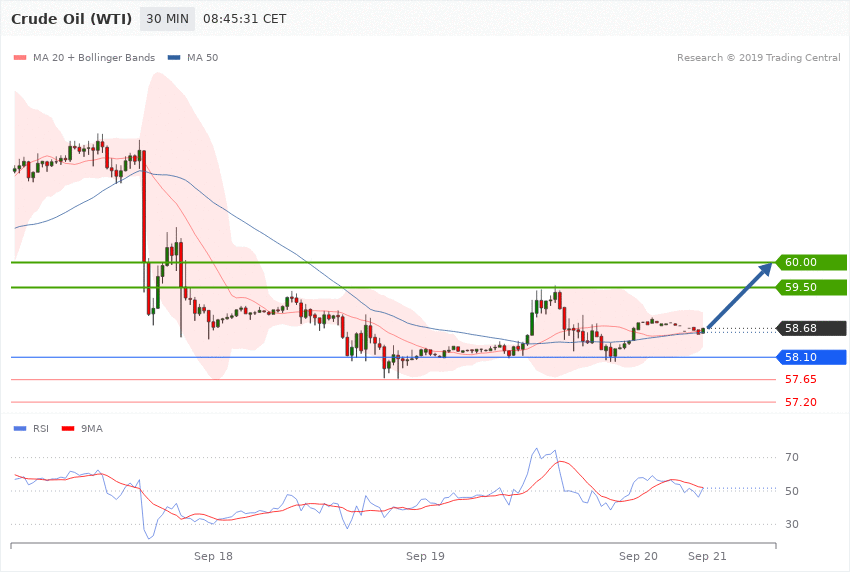This screenshot has width=850, height=576.
Task: Click the MA 20 + Bollinger Bands legend label
Action: tap(94, 57)
